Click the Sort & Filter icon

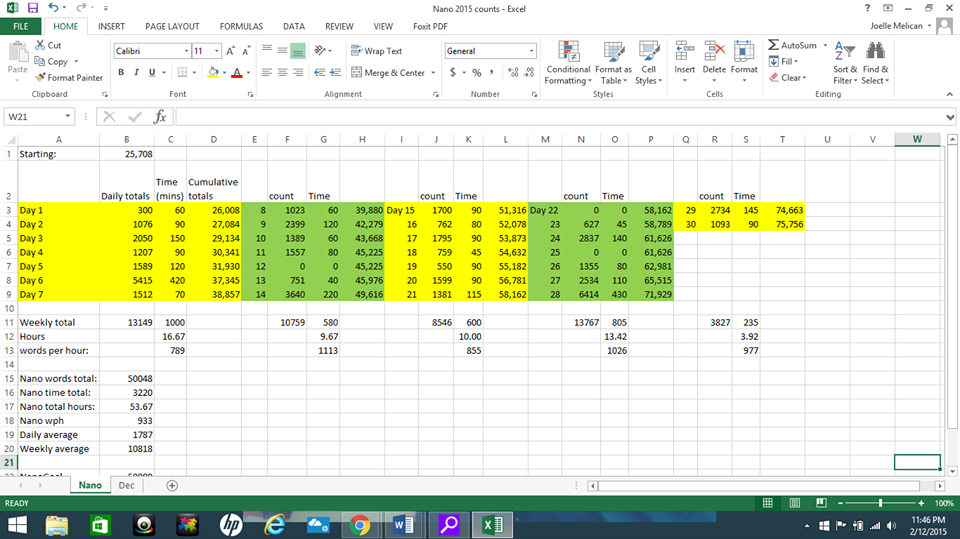click(844, 62)
